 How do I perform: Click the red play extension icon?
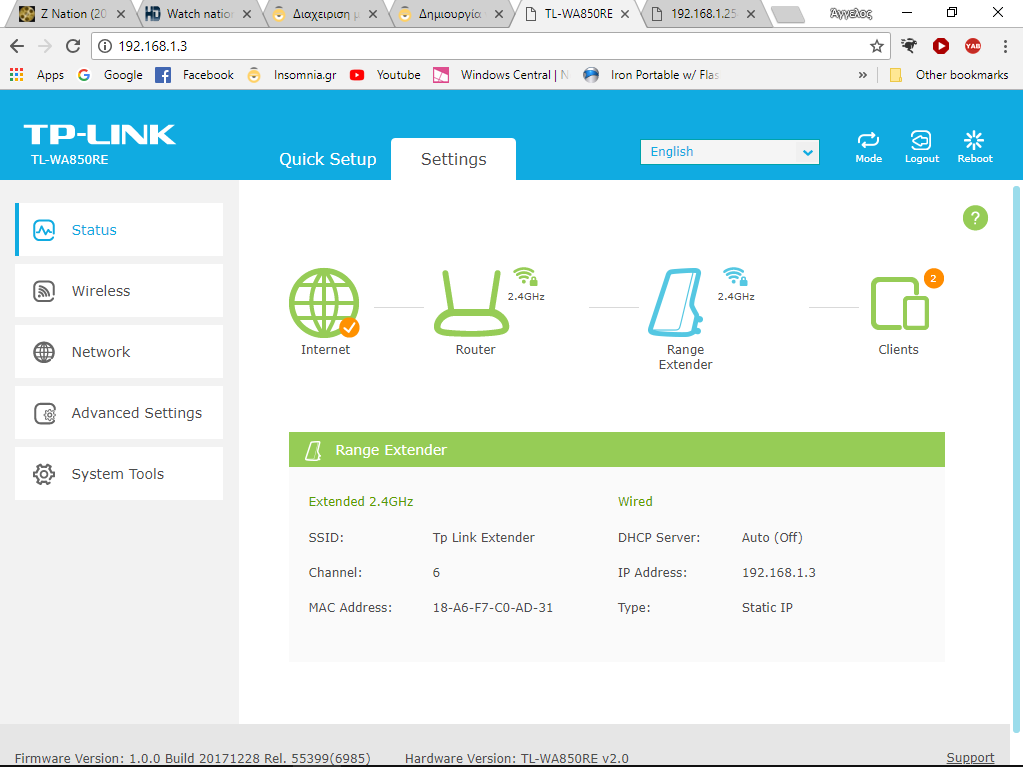[x=940, y=46]
